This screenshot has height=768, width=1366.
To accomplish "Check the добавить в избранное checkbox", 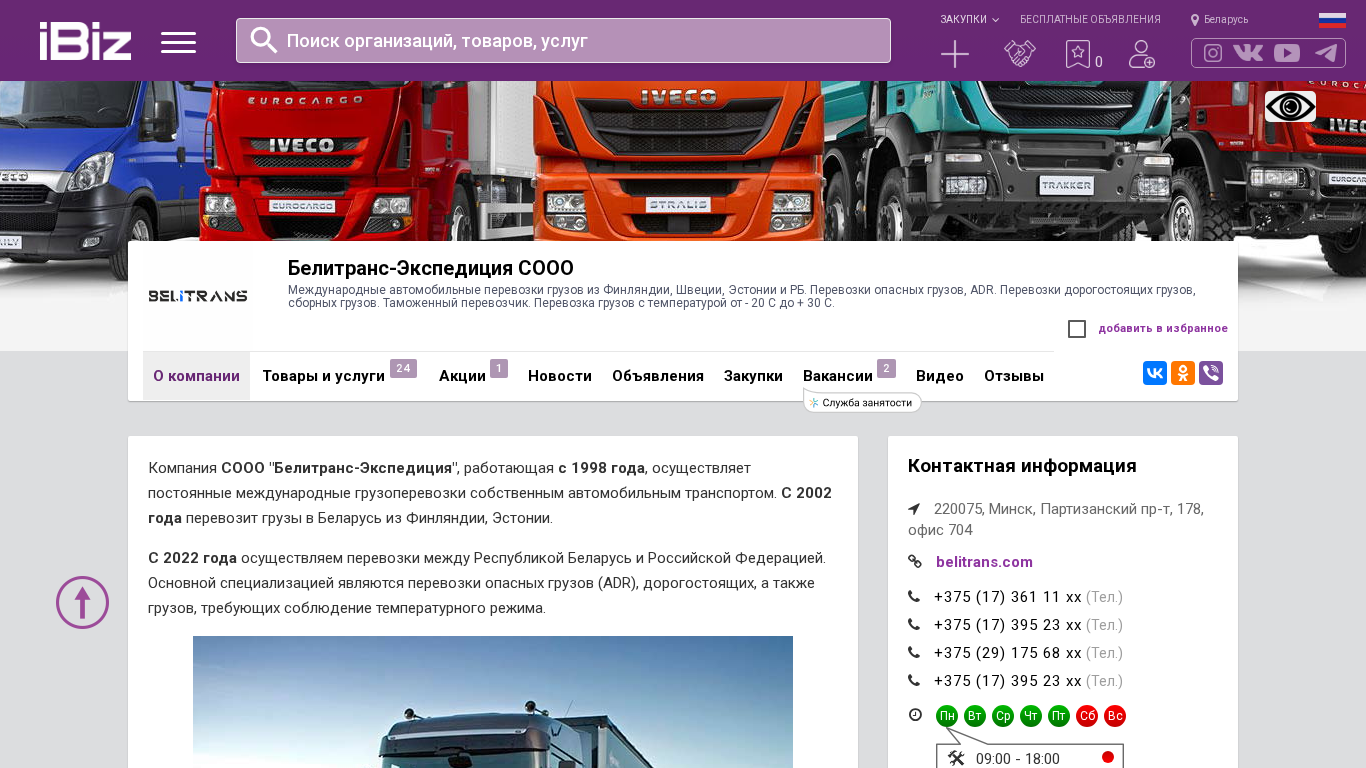I will click(1077, 329).
